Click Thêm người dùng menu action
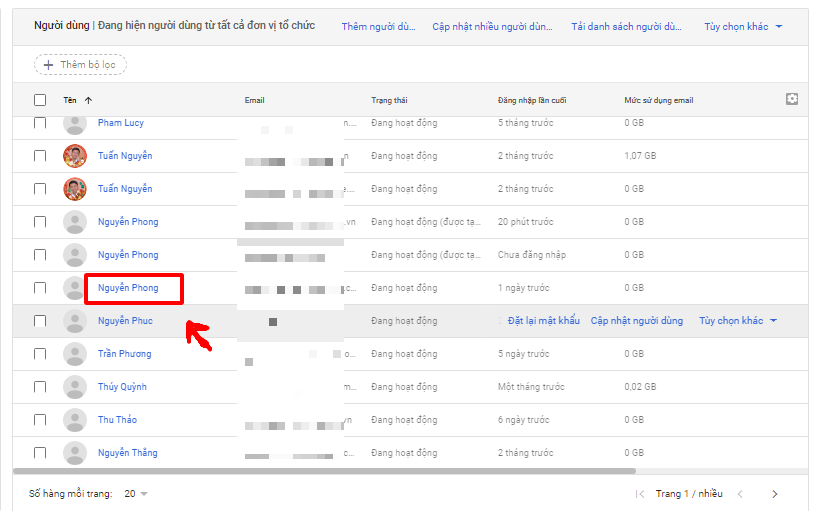828x511 pixels. [x=378, y=27]
